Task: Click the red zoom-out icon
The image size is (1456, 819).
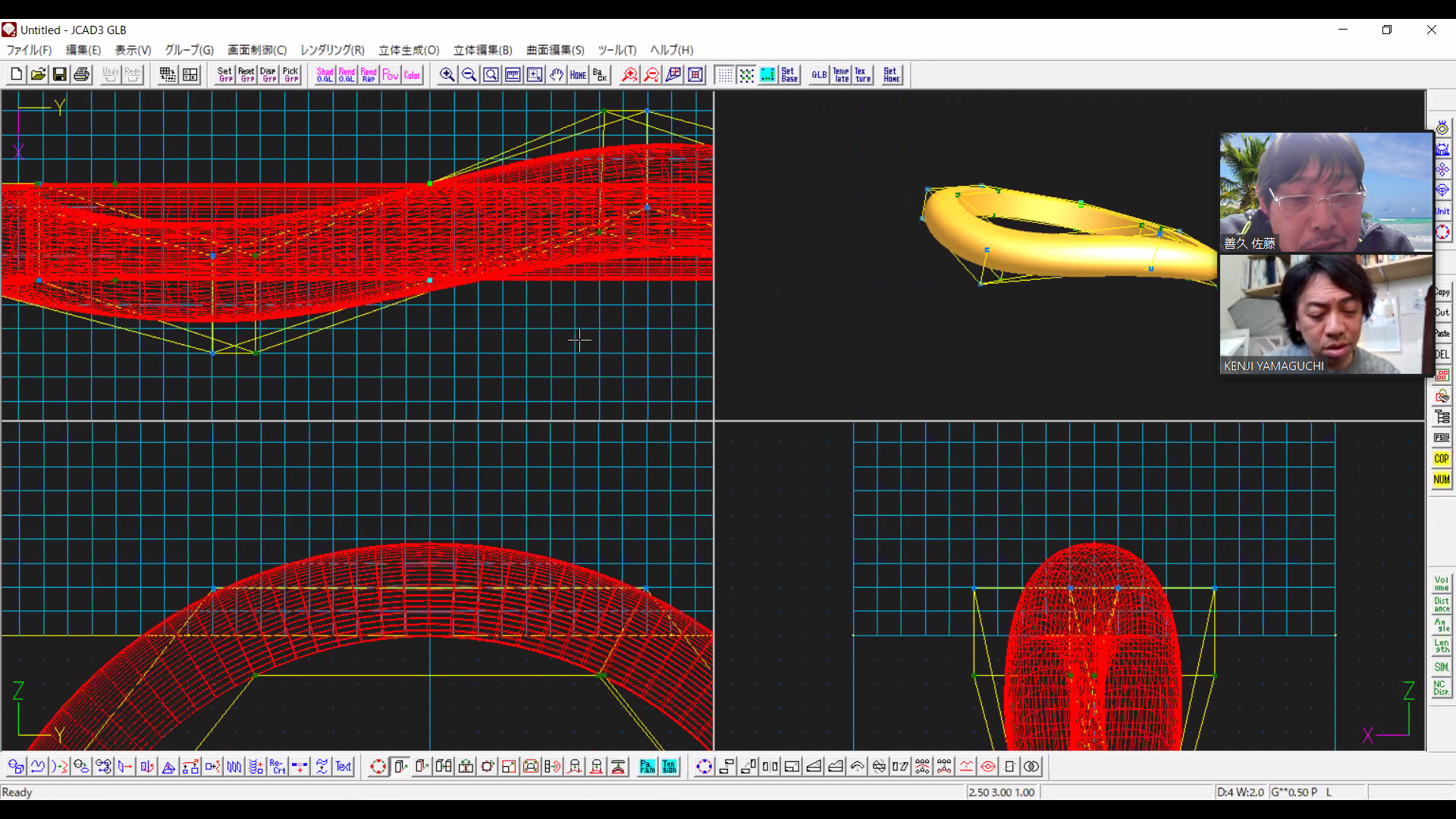Action: [x=651, y=74]
